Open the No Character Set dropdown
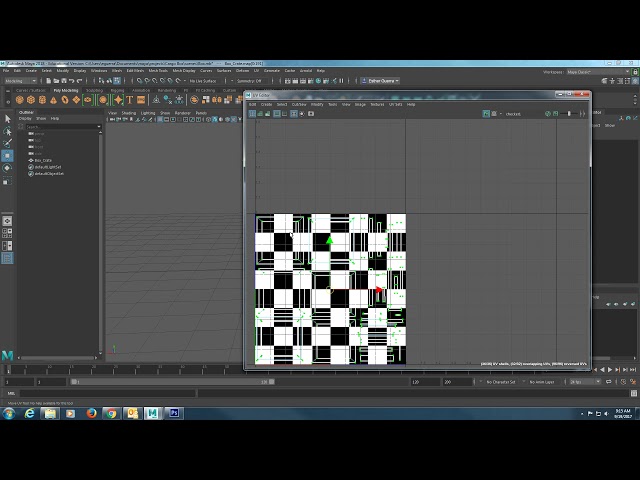 click(x=501, y=382)
